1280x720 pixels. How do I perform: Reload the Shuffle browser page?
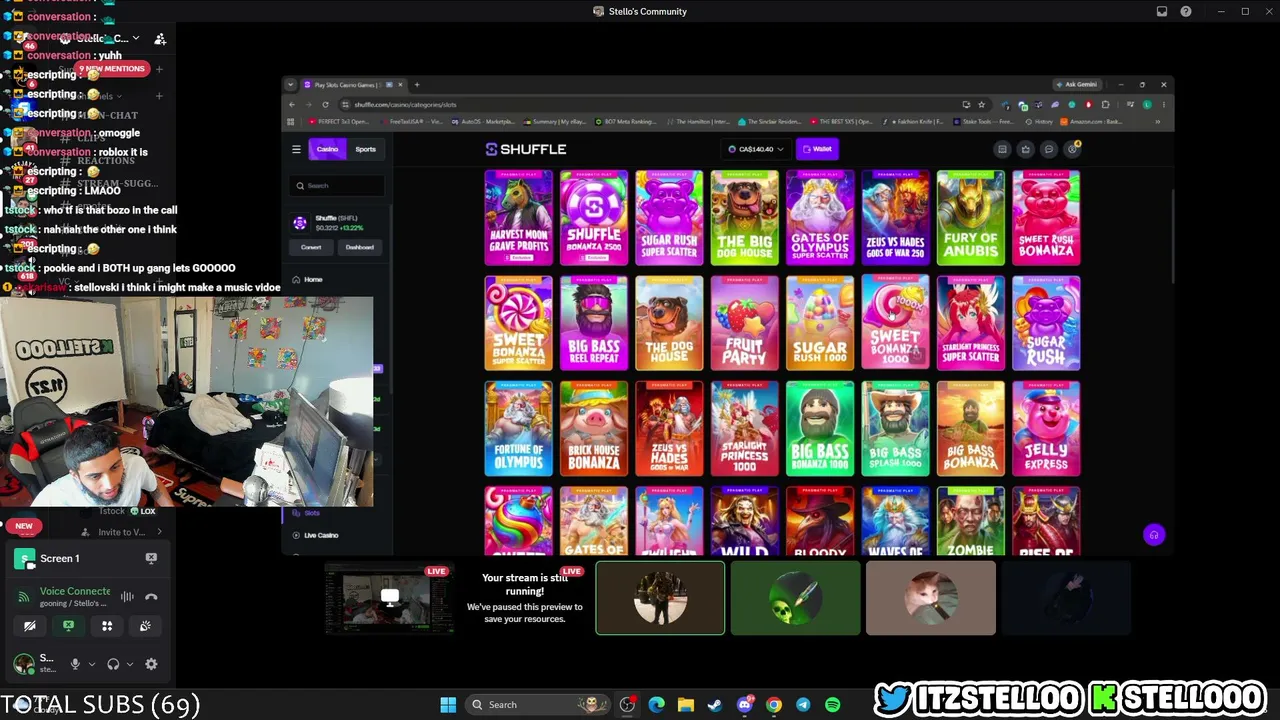[x=325, y=104]
